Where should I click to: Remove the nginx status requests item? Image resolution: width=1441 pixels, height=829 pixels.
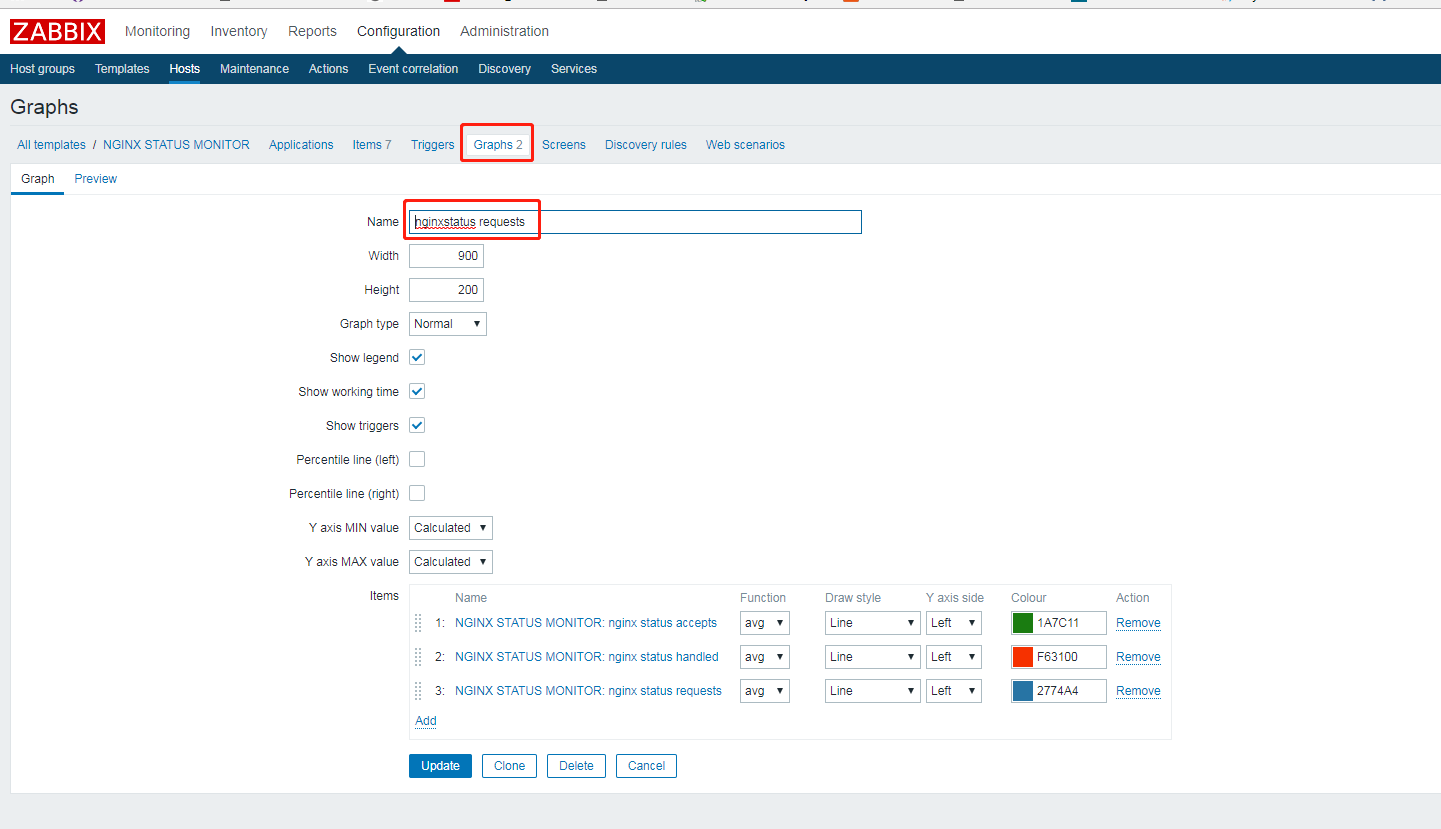(1138, 691)
